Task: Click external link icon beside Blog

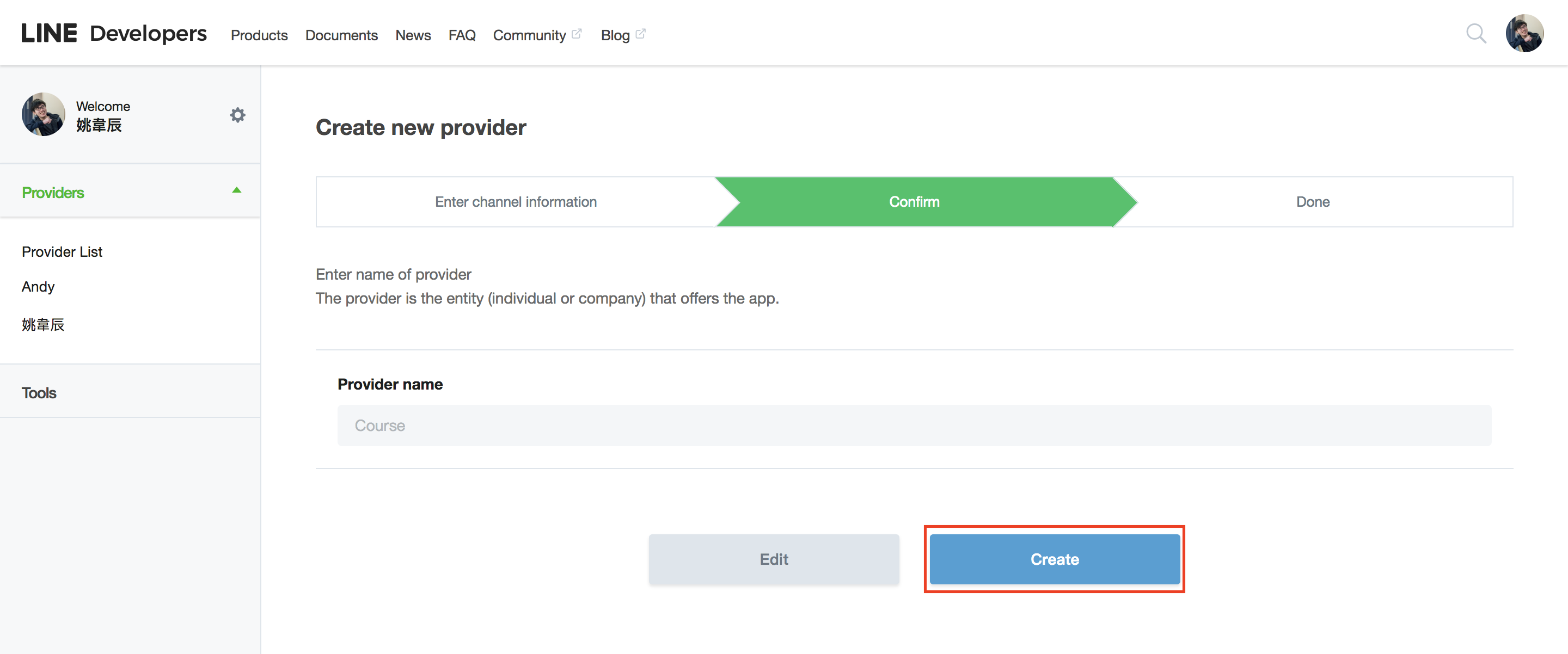Action: click(640, 34)
